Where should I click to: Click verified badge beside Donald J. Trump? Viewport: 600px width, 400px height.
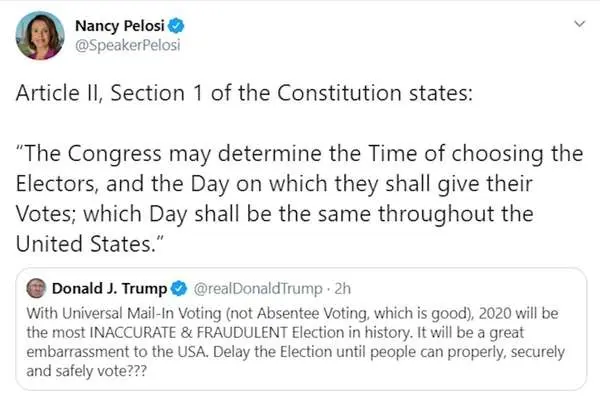click(178, 289)
